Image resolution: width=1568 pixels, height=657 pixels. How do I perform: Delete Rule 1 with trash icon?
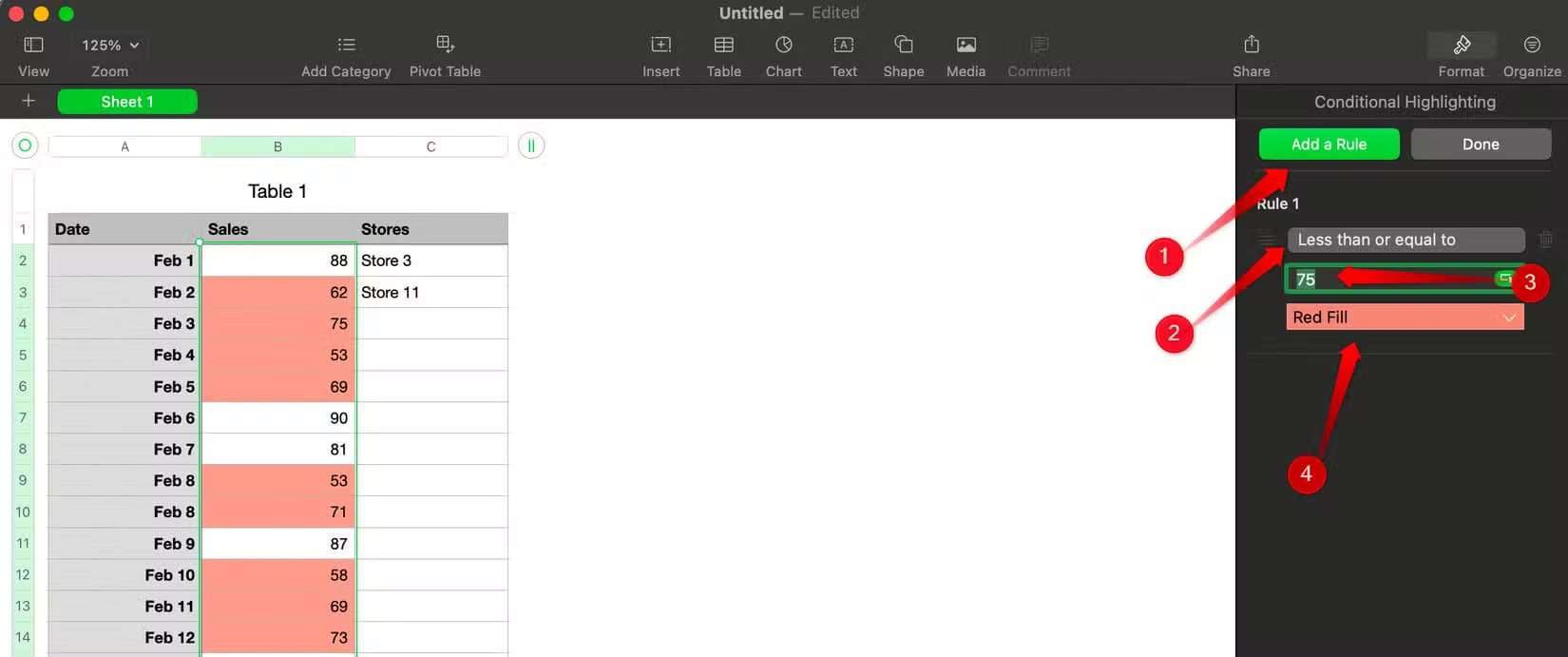coord(1546,240)
